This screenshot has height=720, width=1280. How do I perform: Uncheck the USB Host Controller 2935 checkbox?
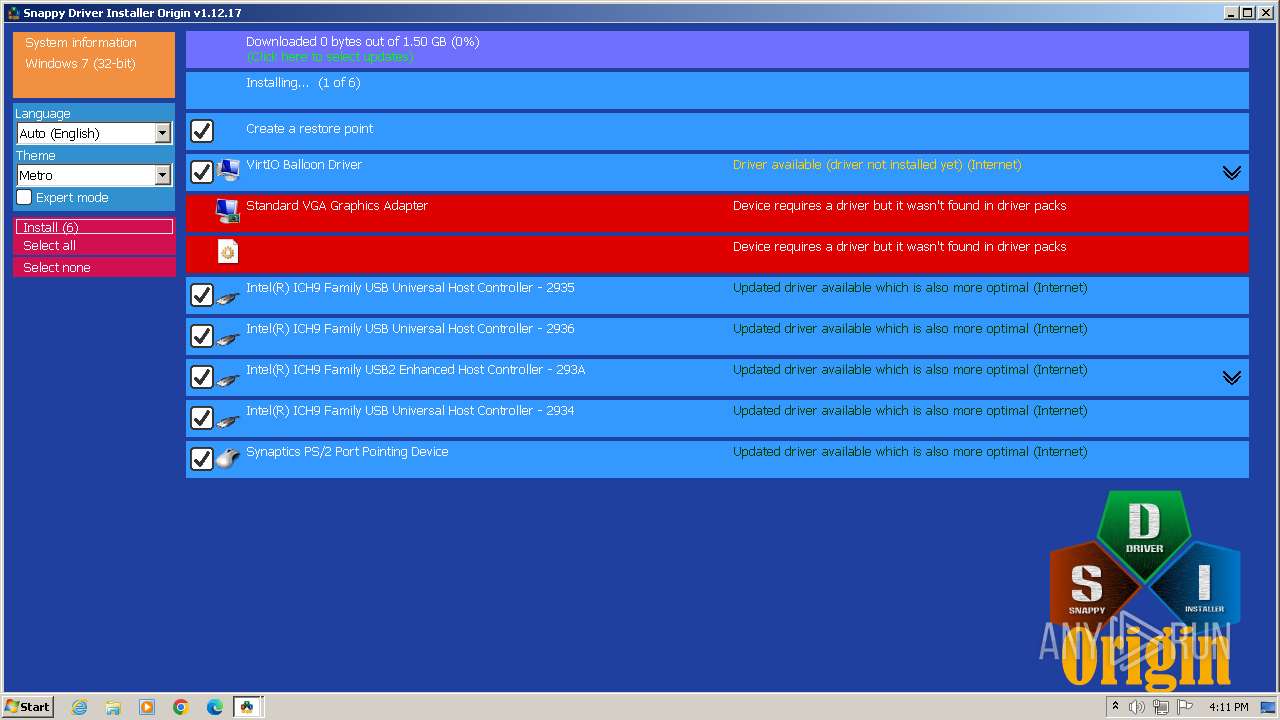tap(202, 295)
